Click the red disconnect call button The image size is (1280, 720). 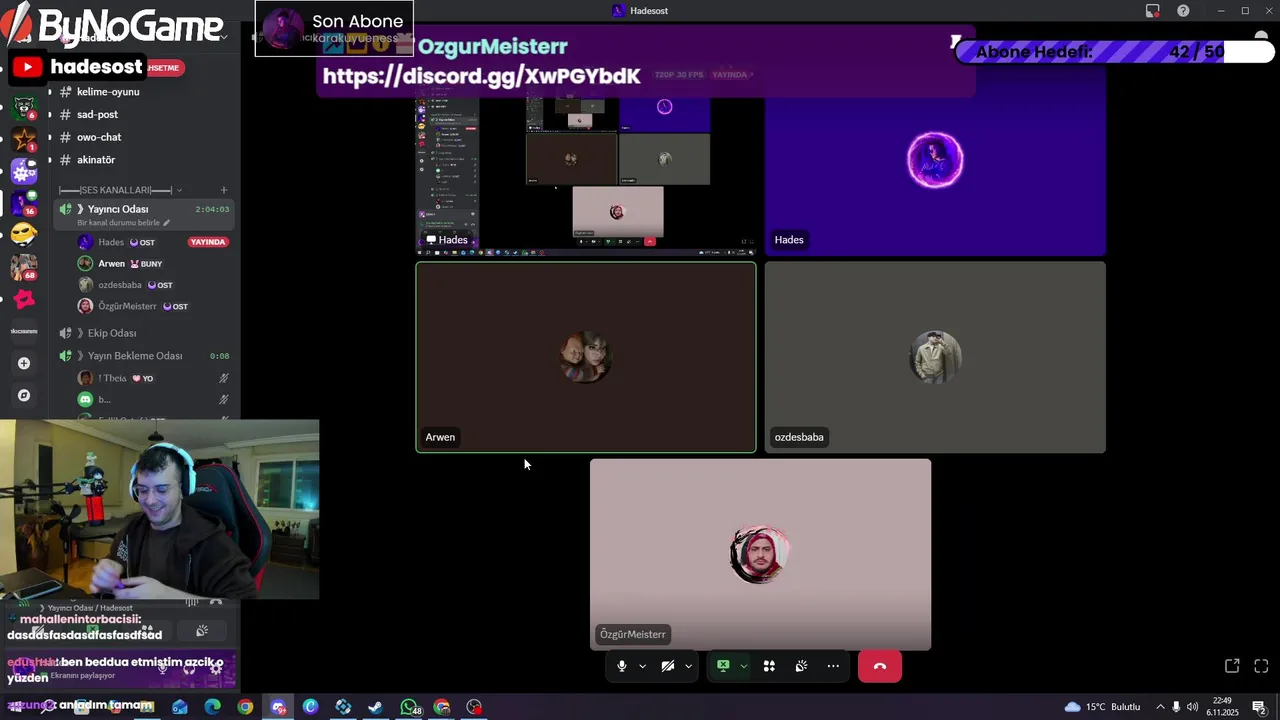tap(880, 666)
